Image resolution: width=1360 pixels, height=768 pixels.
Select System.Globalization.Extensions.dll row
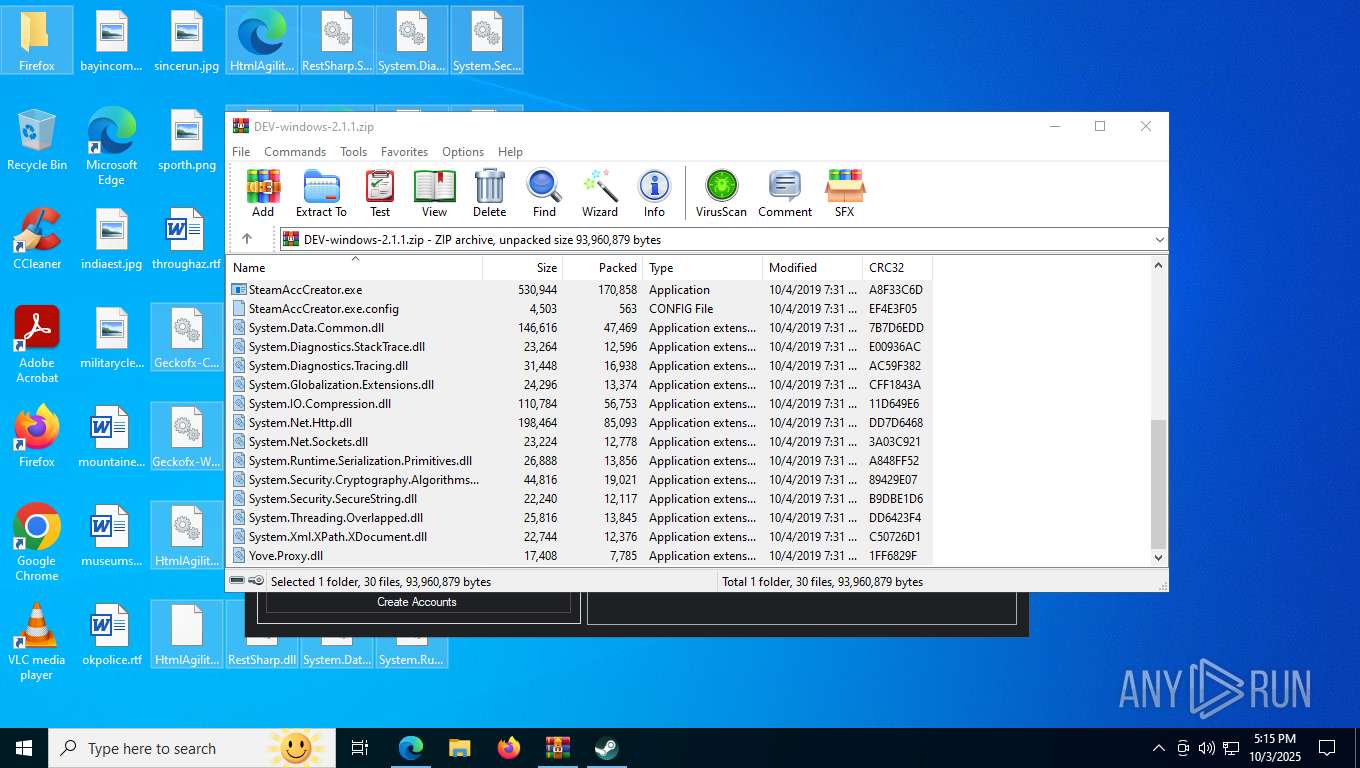pyautogui.click(x=580, y=385)
